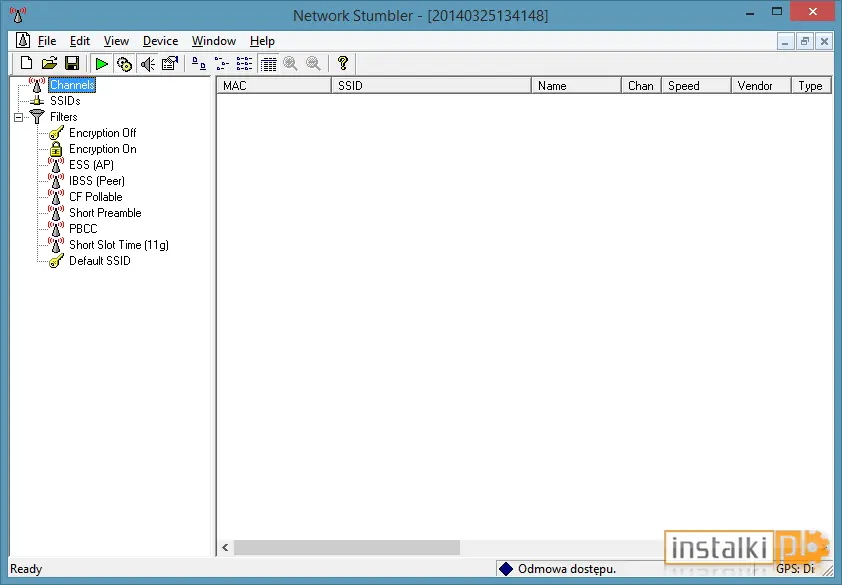Toggle auto reconfigure gears icon

pos(124,64)
